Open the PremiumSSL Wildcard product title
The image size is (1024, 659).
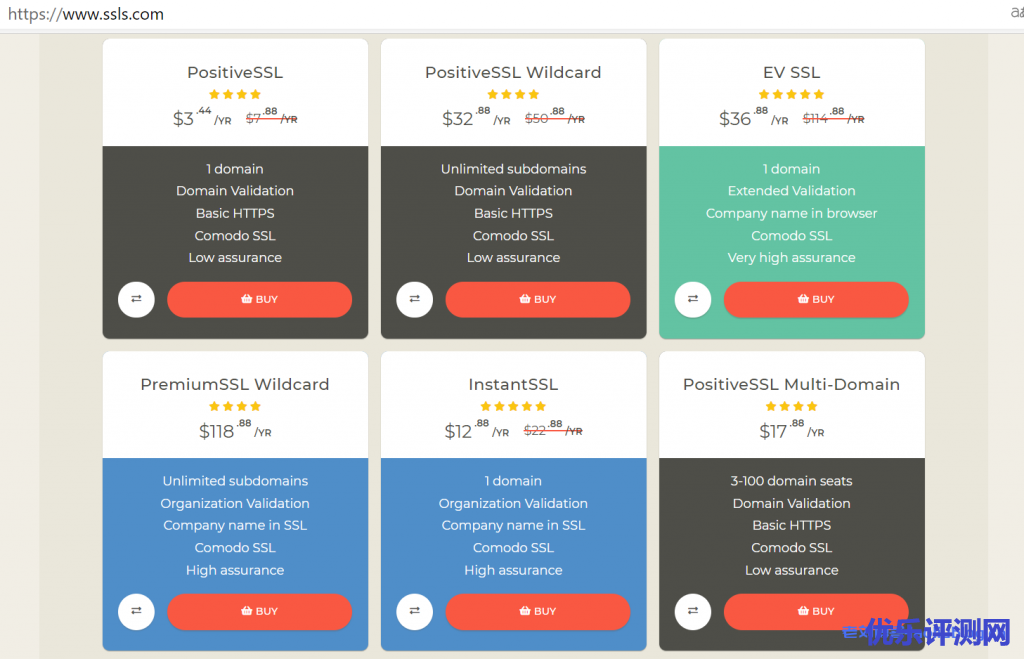[235, 384]
